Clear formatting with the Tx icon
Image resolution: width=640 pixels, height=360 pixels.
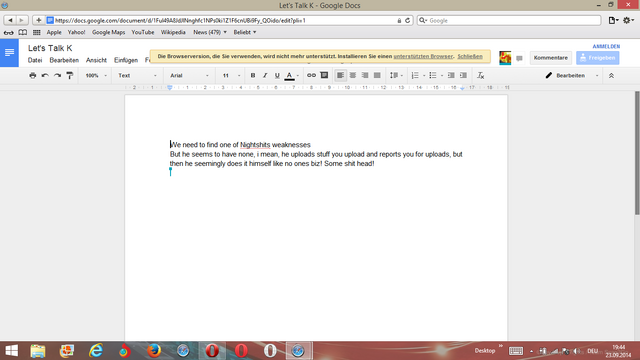pos(481,76)
